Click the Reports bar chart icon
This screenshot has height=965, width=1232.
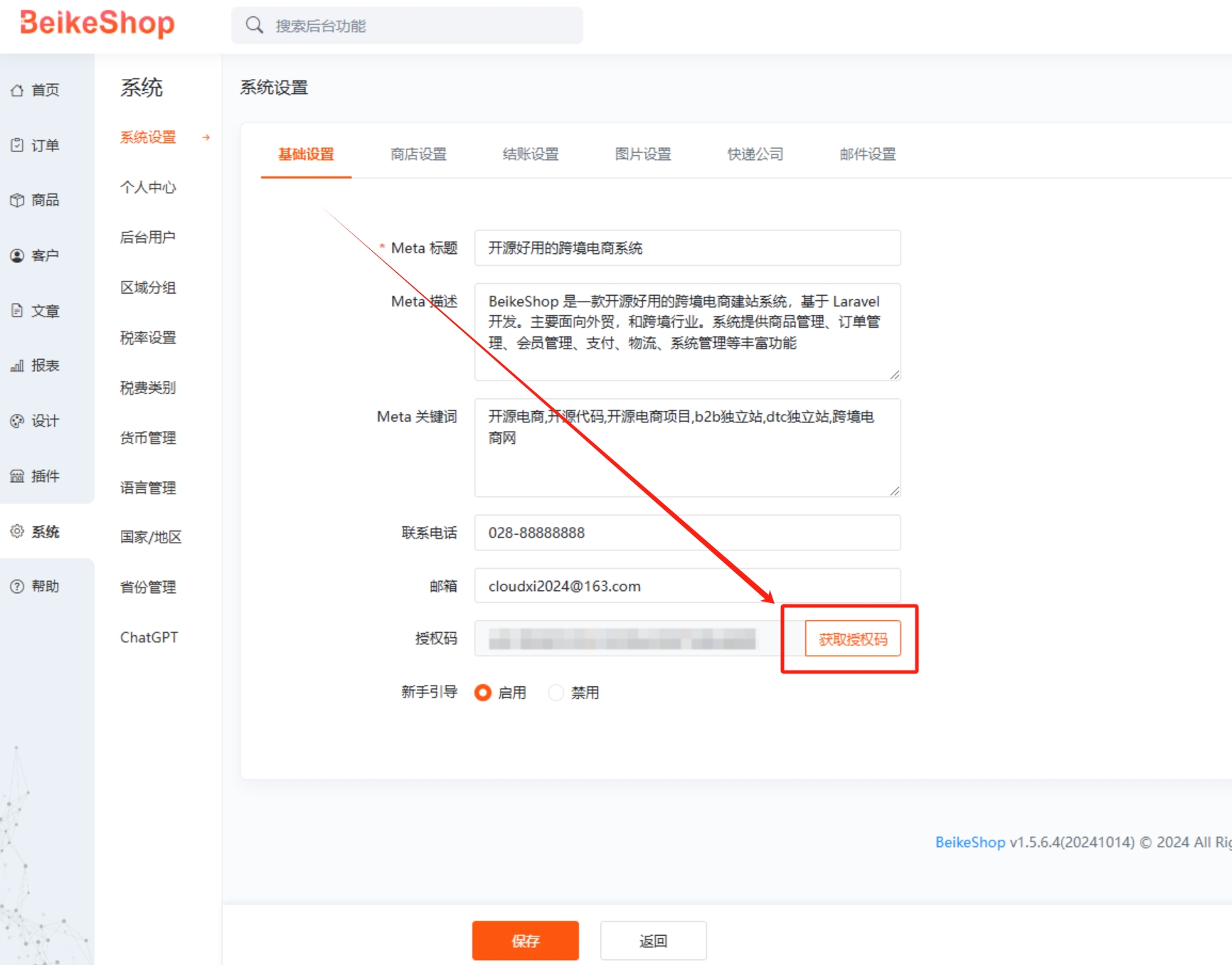17,366
